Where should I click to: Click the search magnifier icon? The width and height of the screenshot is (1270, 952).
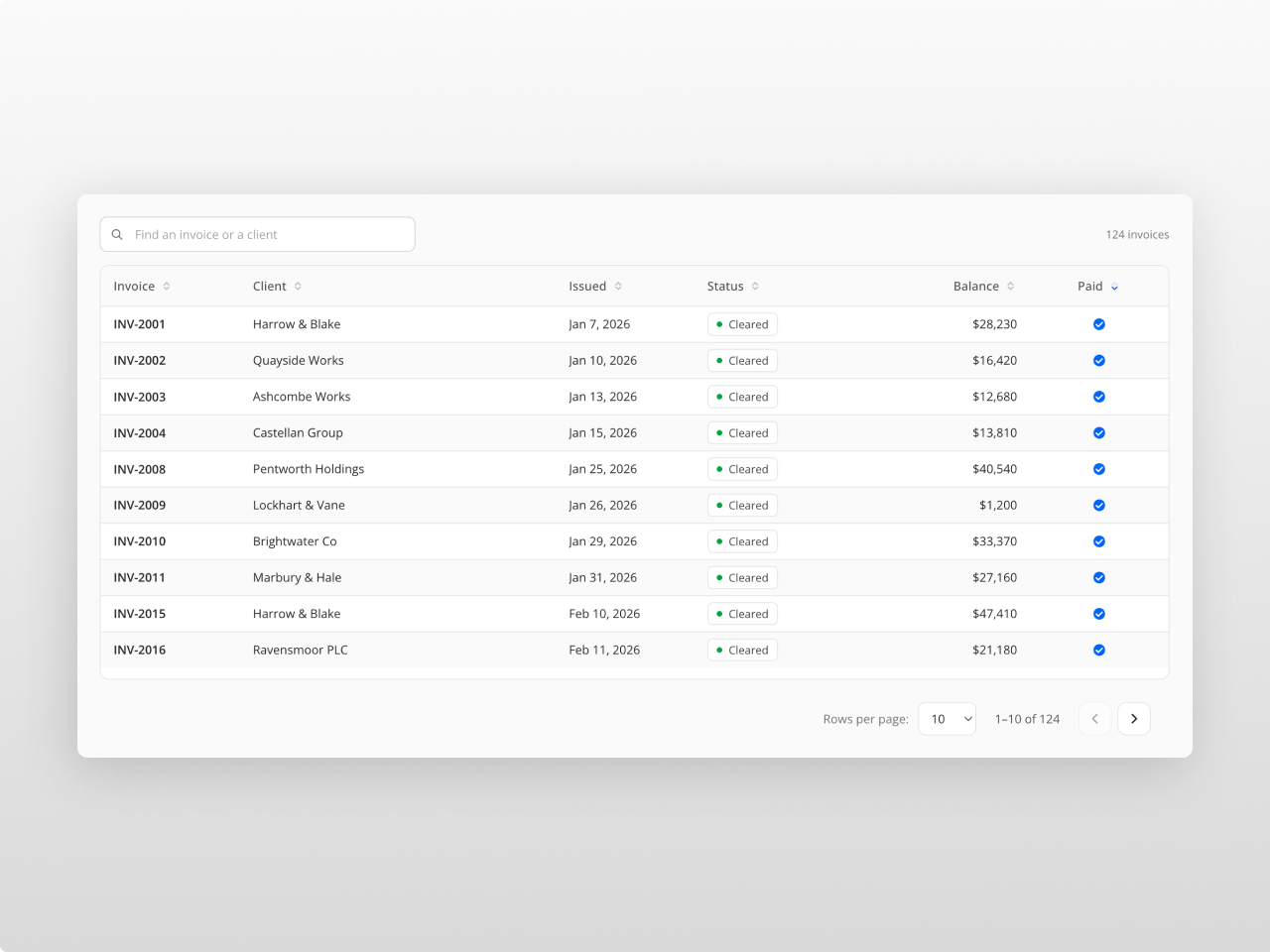coord(117,235)
